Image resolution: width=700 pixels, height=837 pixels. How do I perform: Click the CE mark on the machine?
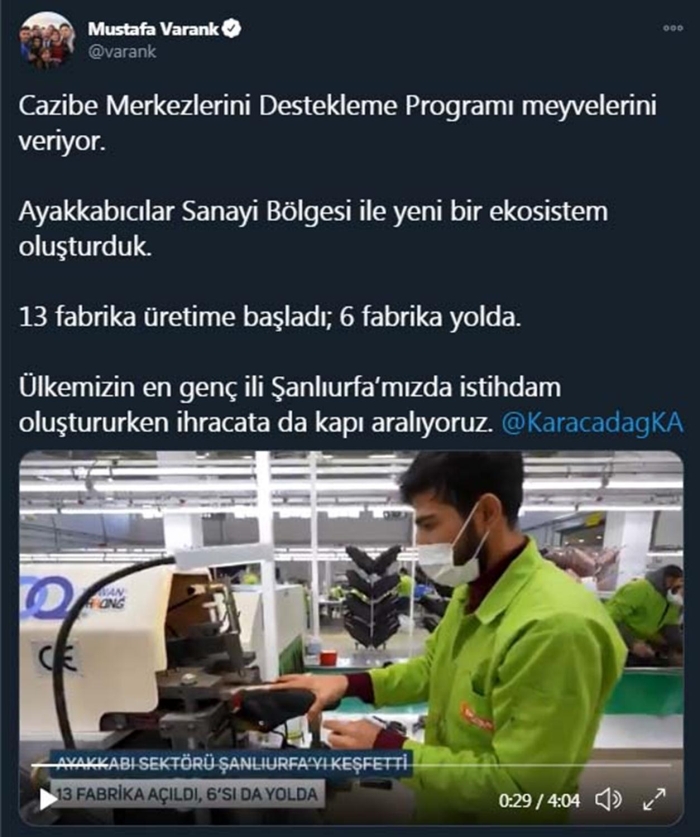coord(58,659)
